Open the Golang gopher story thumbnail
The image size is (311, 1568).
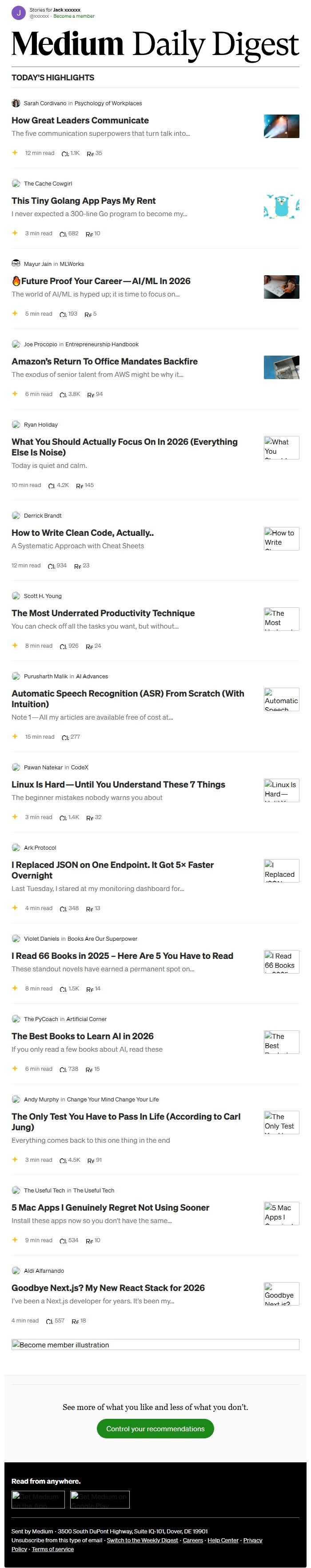point(281,206)
